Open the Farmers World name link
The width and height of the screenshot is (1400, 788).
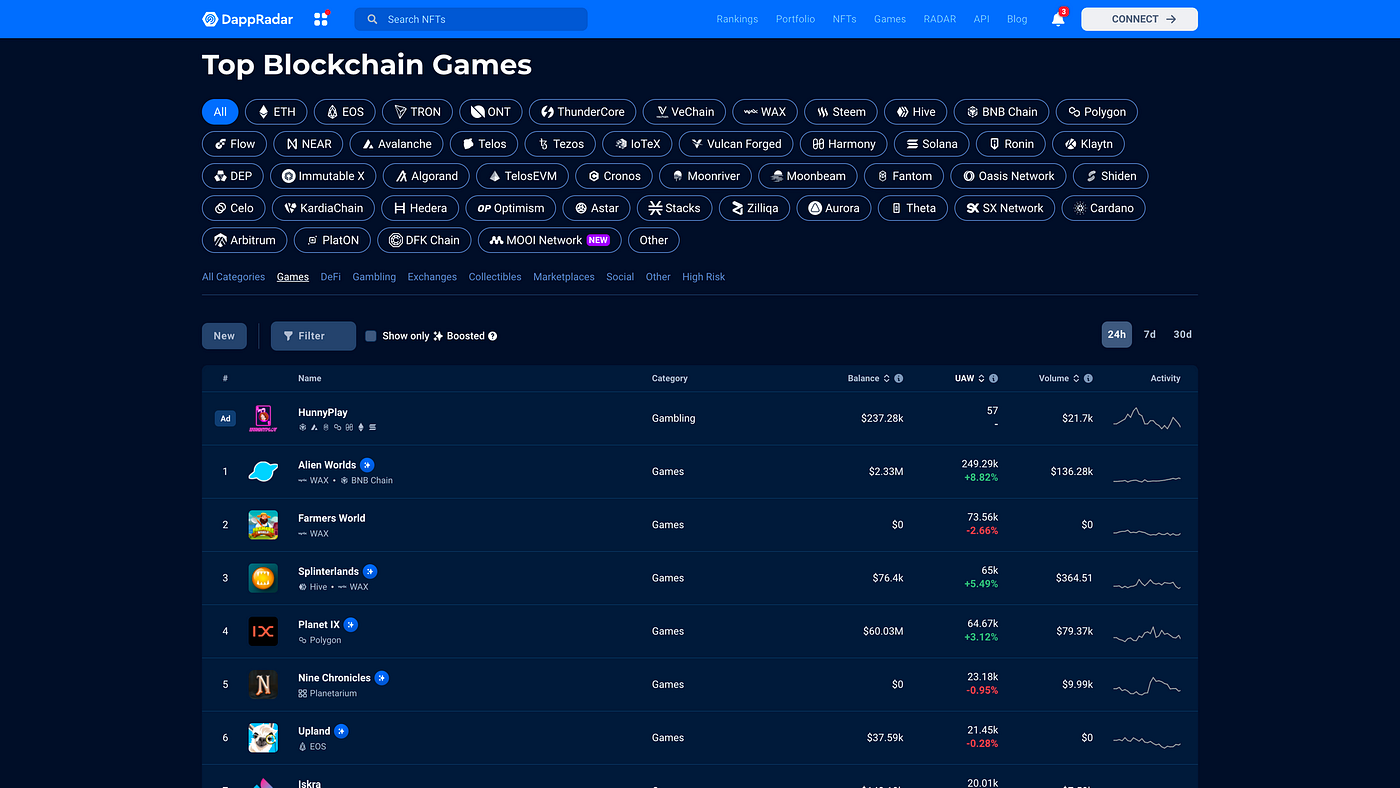(x=332, y=518)
